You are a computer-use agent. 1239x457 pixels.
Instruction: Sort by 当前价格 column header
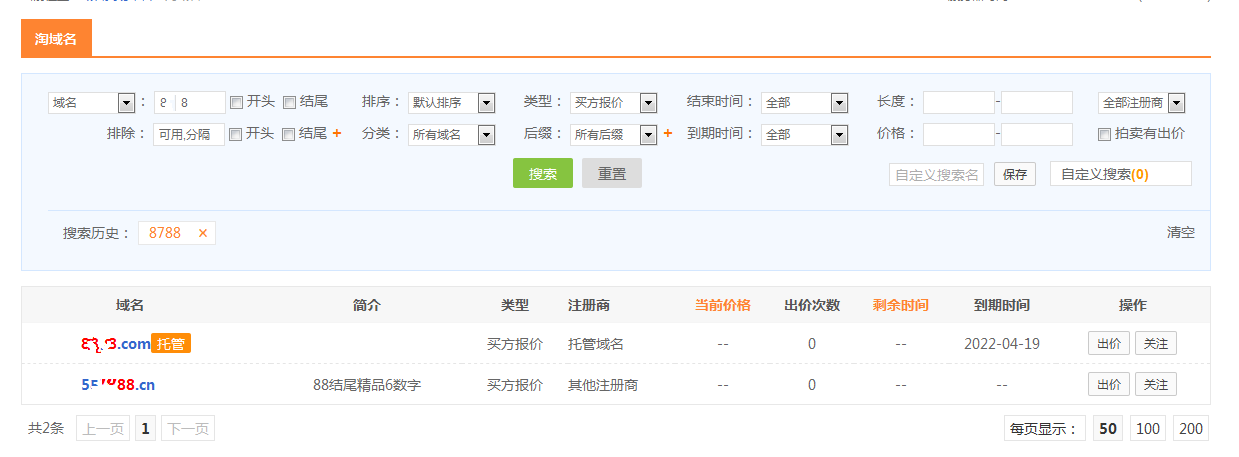click(722, 305)
